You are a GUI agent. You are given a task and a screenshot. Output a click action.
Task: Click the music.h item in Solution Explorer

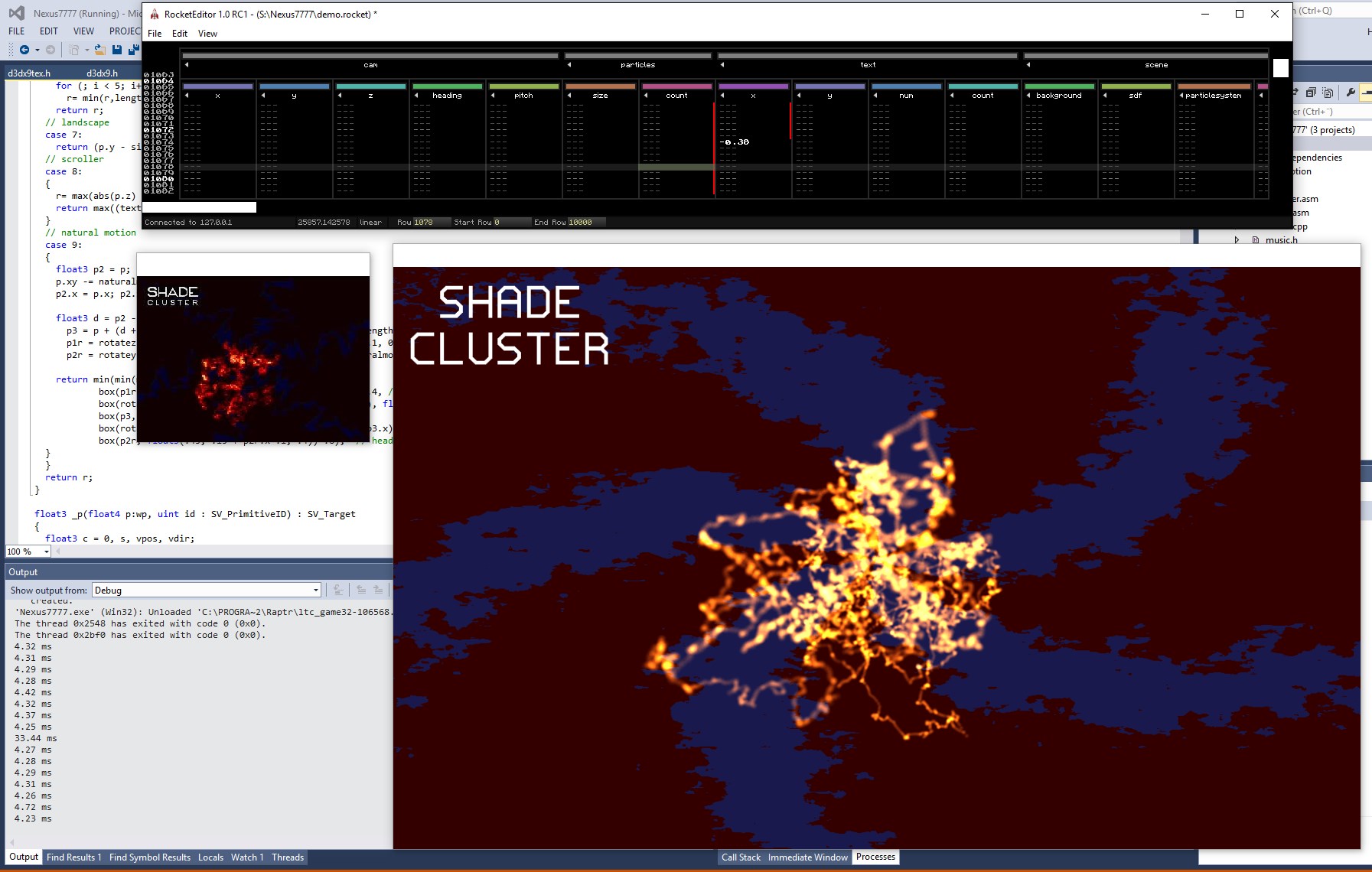tap(1281, 240)
